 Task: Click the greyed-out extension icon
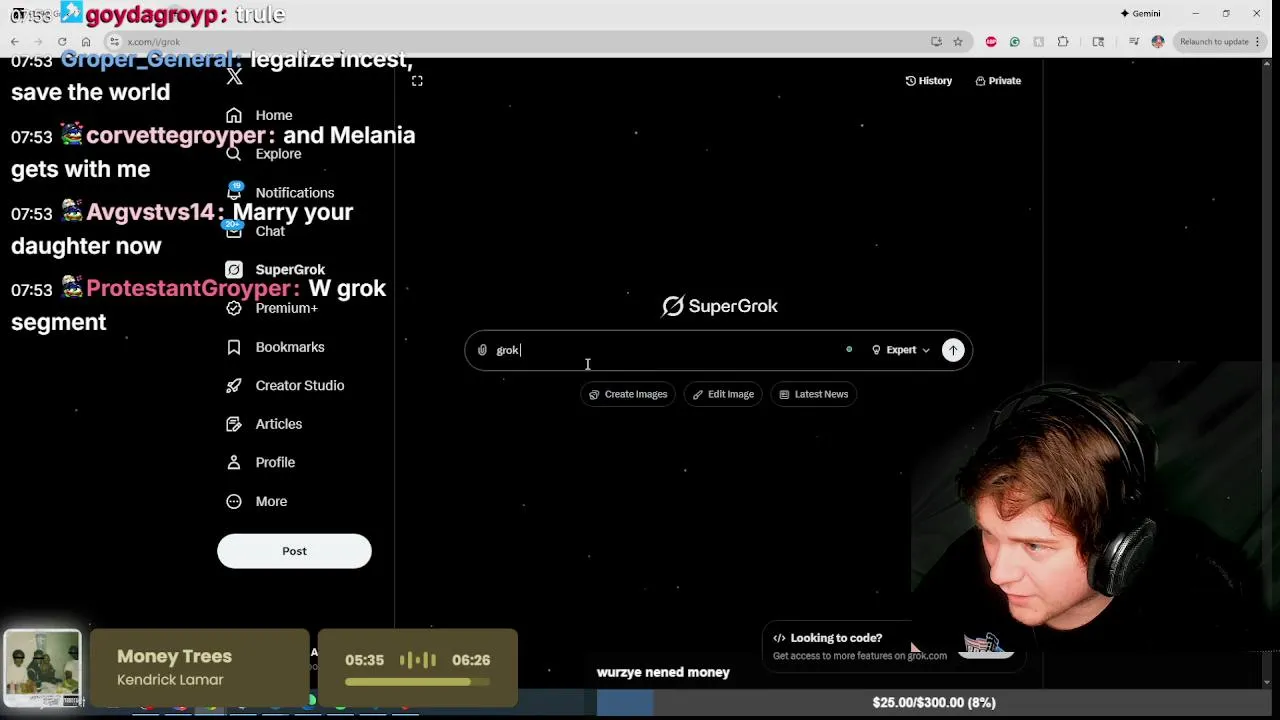(1039, 42)
